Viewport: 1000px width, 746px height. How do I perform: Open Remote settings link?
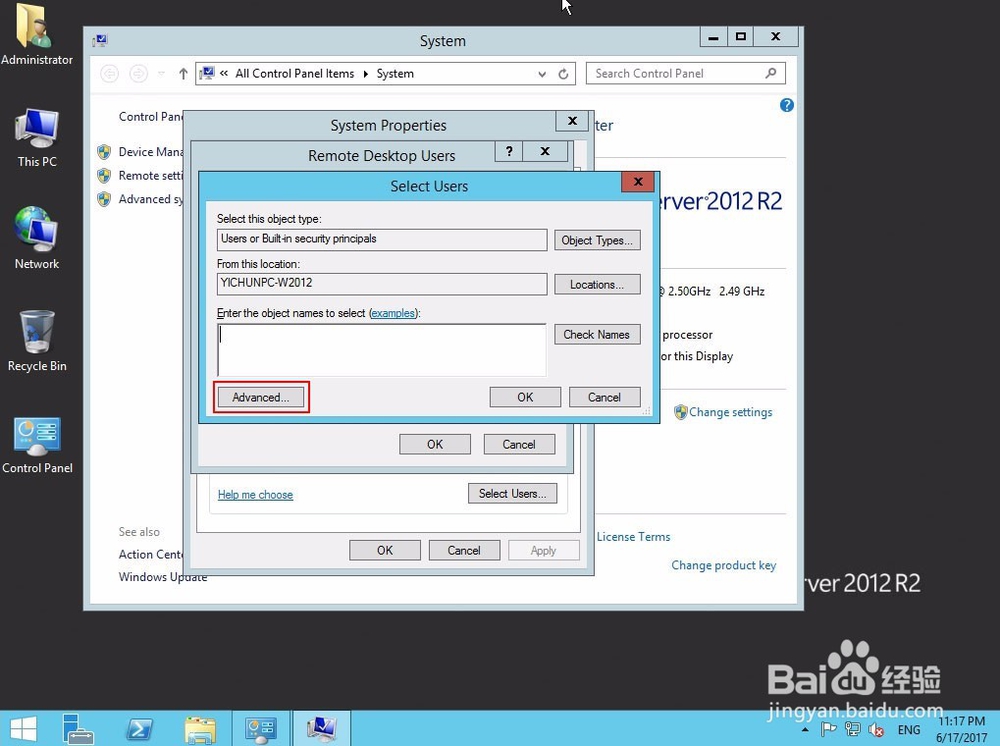point(151,175)
